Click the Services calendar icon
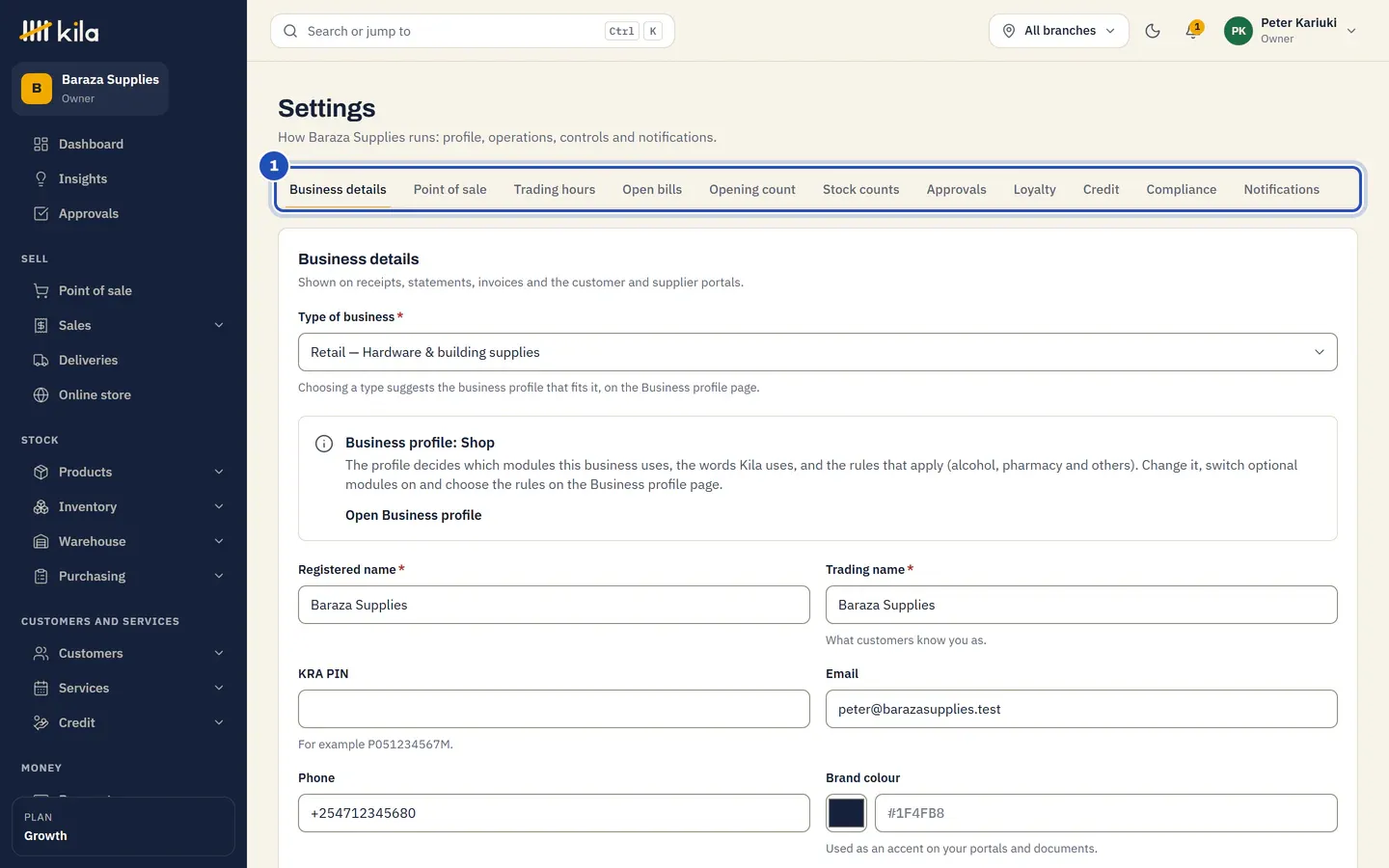 click(41, 688)
